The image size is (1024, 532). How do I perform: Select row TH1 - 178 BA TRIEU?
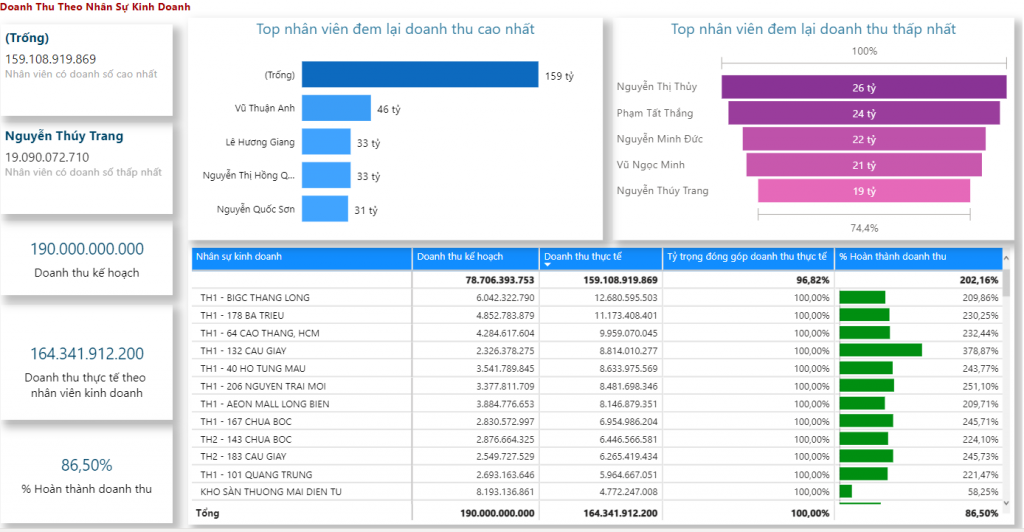[x=597, y=315]
